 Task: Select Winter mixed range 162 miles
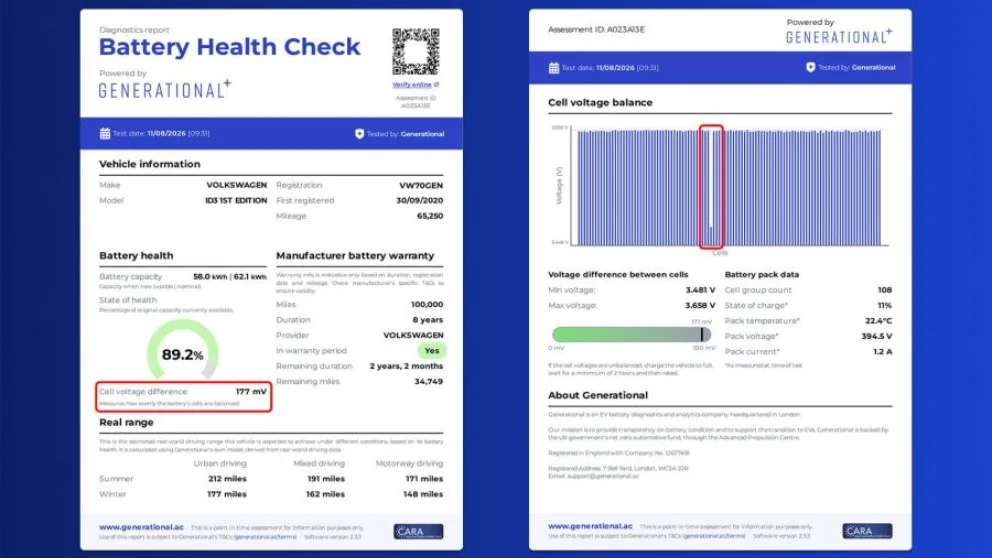click(326, 494)
